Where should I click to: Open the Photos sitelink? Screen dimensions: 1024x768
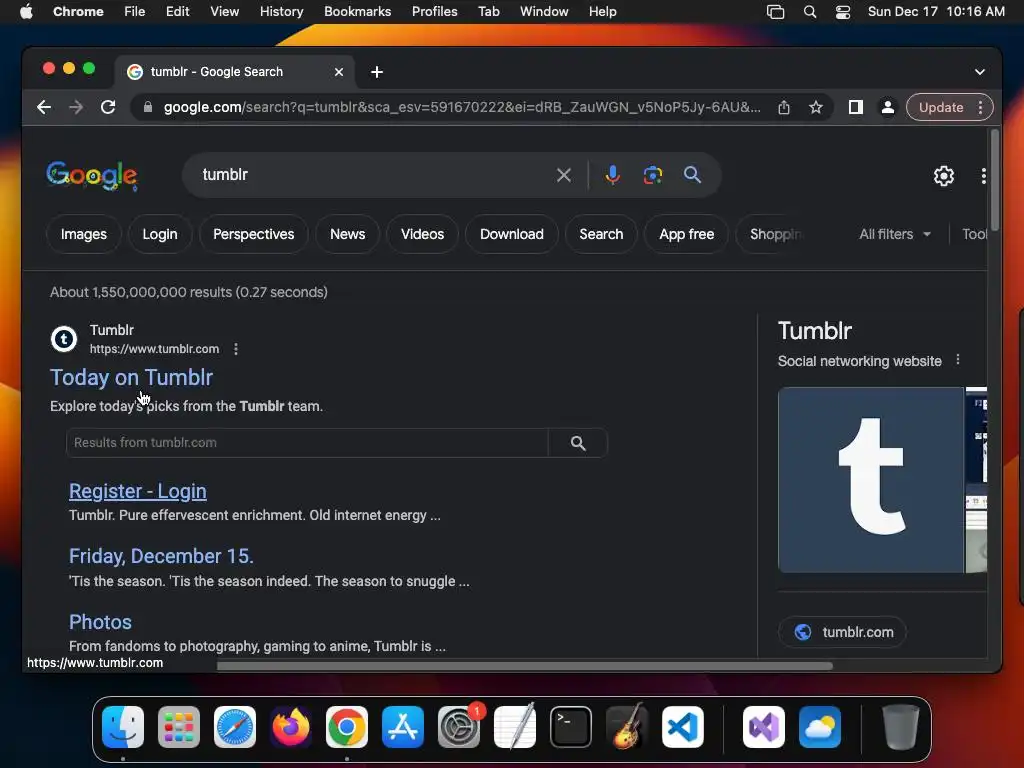101,622
